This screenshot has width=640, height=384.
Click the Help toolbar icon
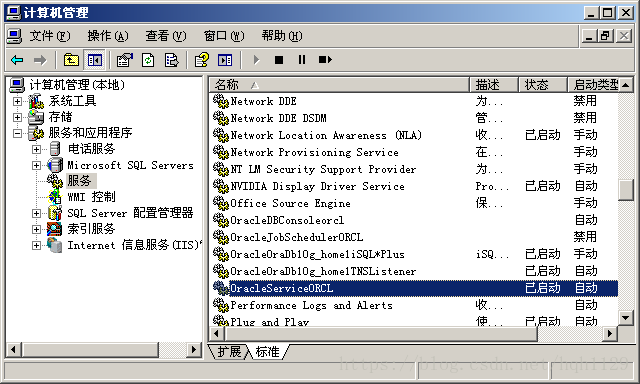202,60
